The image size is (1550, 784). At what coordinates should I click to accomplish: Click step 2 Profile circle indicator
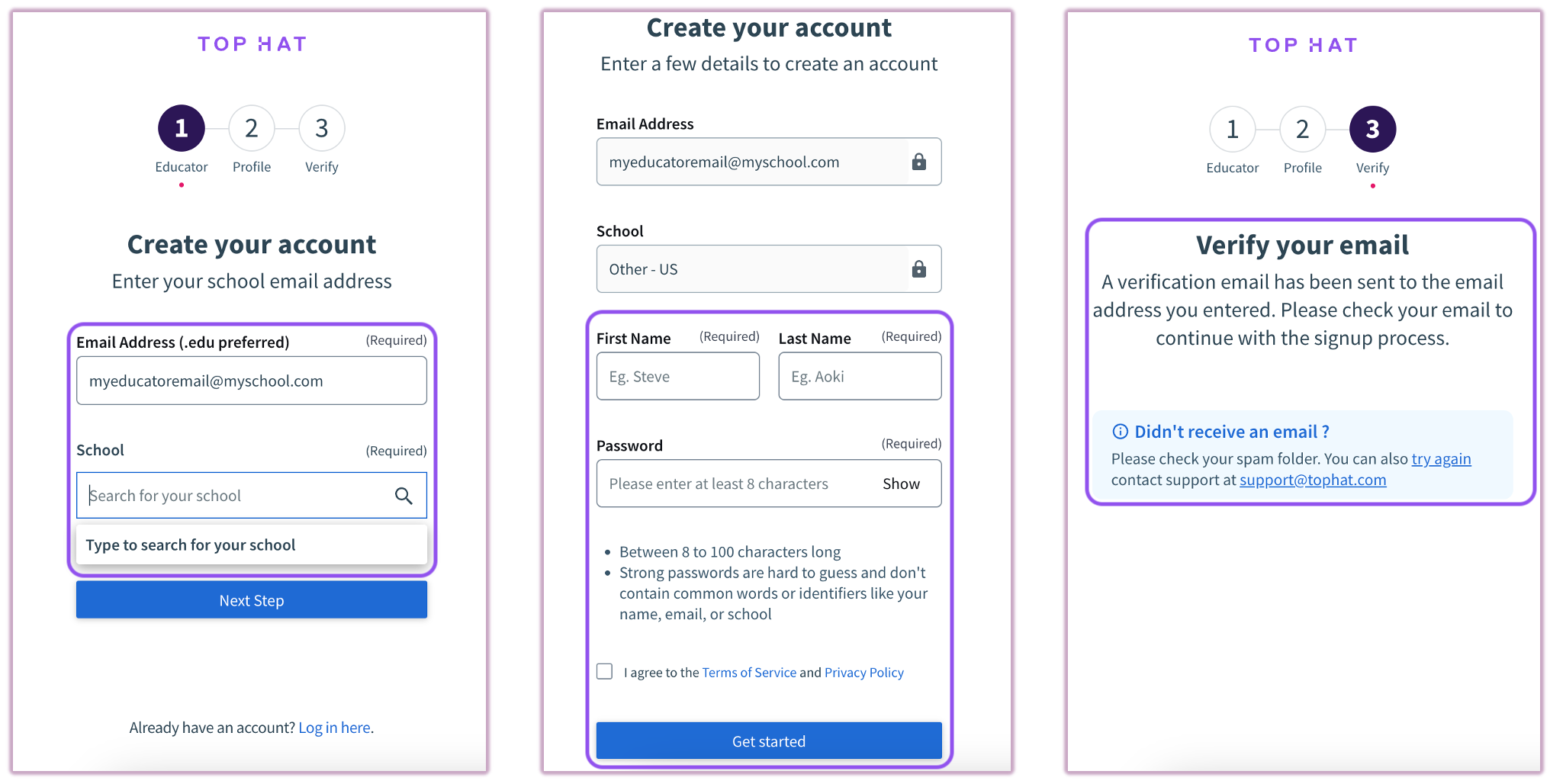point(251,128)
